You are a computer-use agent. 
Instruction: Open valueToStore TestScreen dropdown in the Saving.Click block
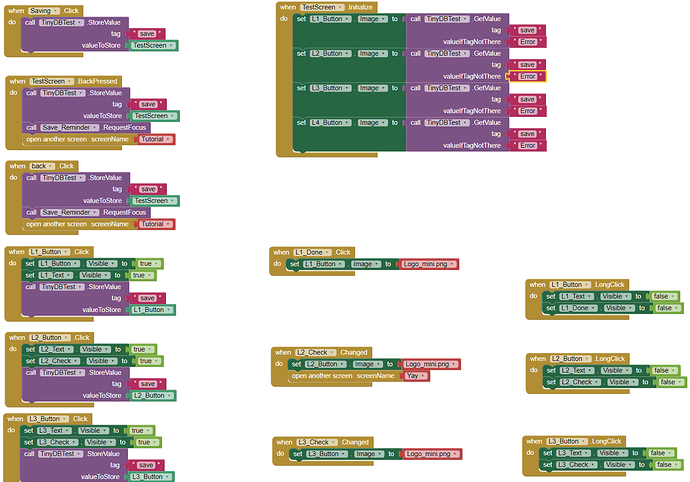[x=154, y=45]
